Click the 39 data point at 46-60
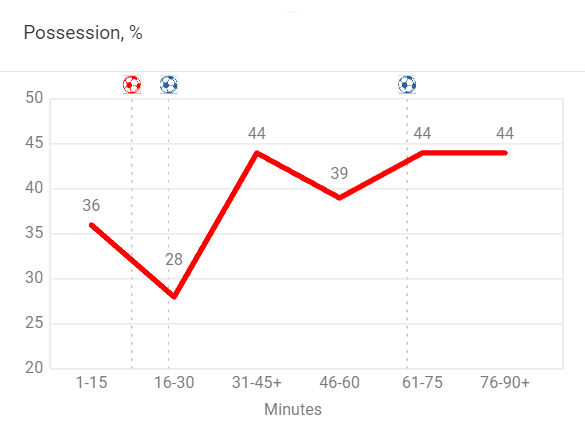Image resolution: width=585 pixels, height=443 pixels. click(x=340, y=198)
